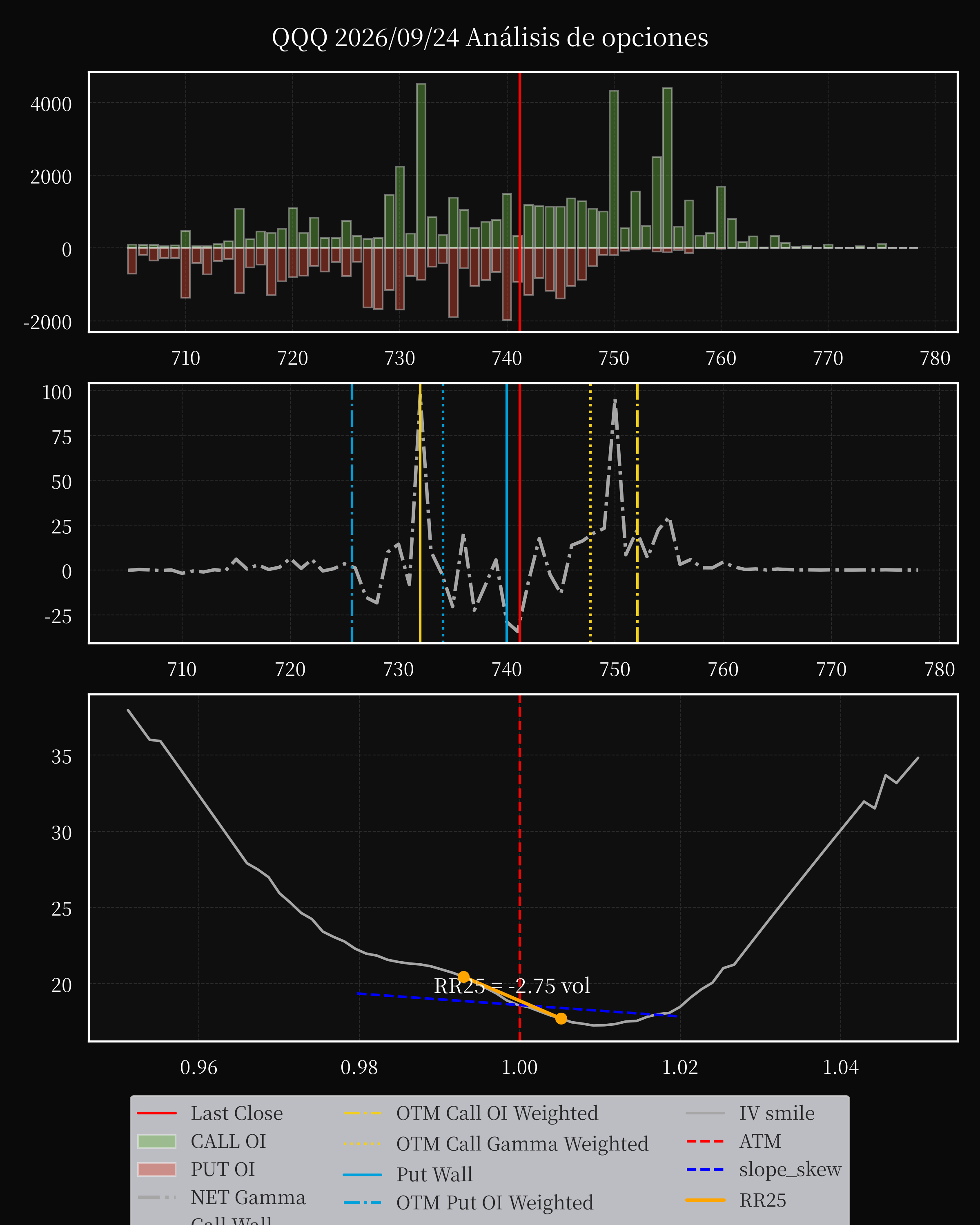
Task: Click the '-25' y-axis label of gamma chart
Action: tap(58, 617)
